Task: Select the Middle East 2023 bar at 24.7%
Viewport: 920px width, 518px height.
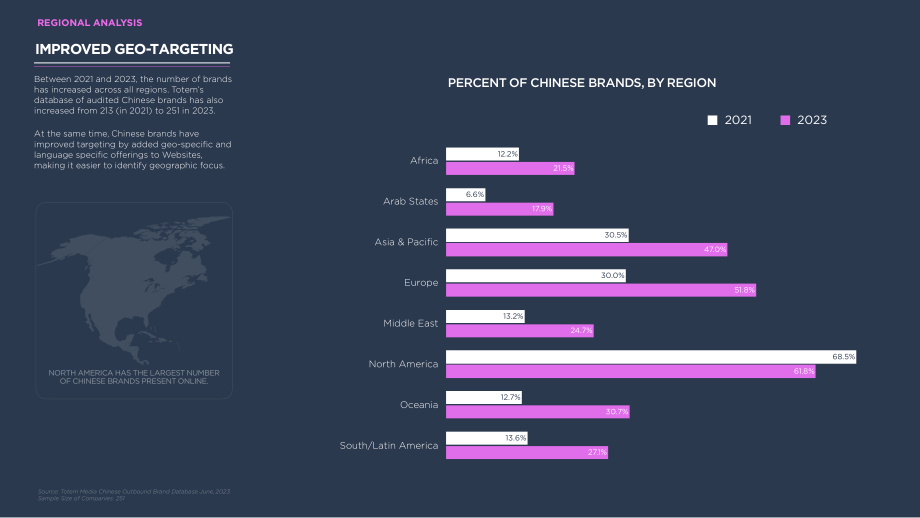Action: 520,331
